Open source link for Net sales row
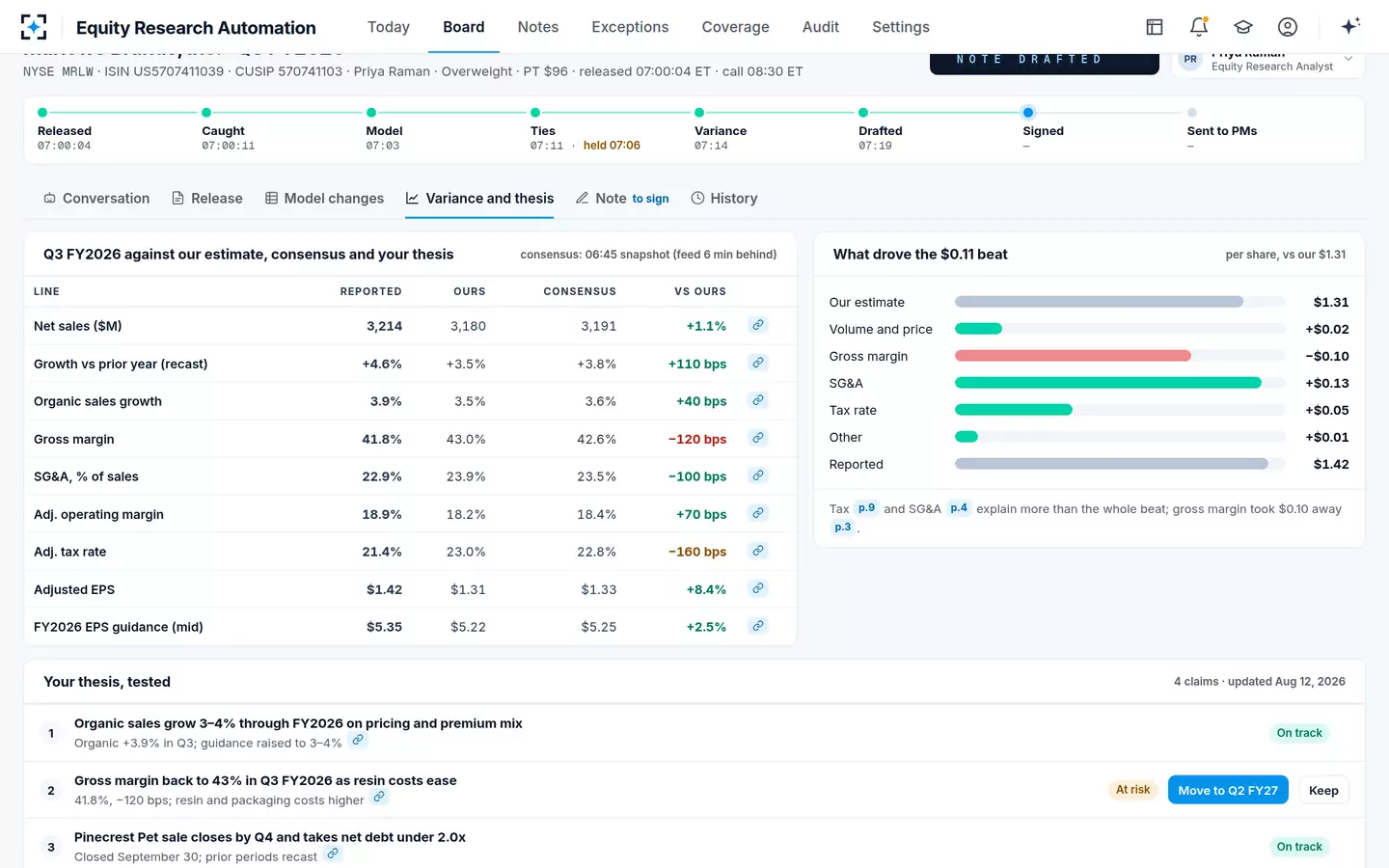The height and width of the screenshot is (868, 1389). (758, 325)
